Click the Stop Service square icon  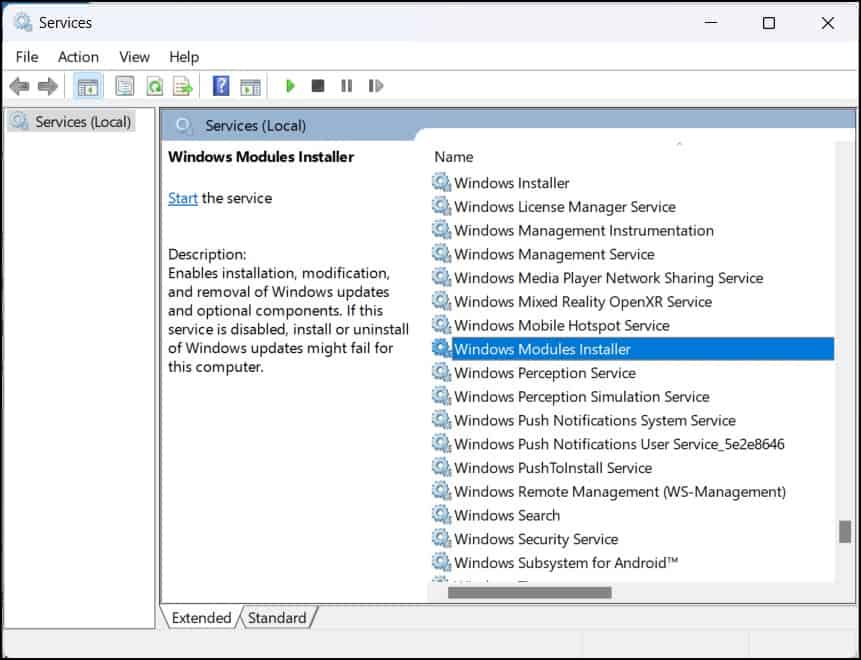point(318,86)
